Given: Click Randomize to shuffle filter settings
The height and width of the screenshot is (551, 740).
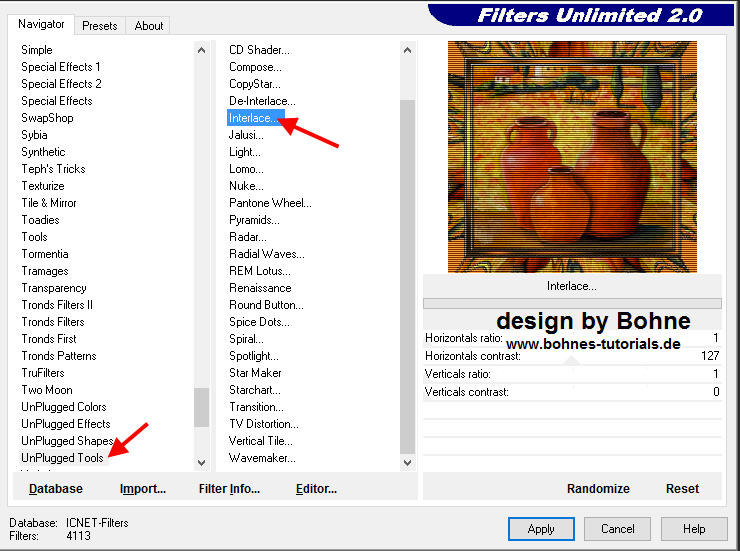Looking at the screenshot, I should (x=598, y=489).
